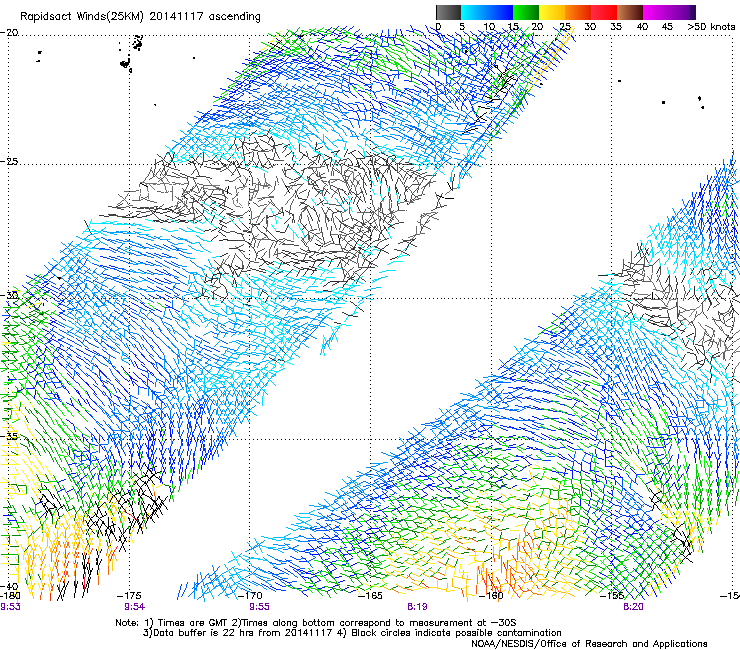
Task: Click the purple pass time '9:53'
Action: [10, 607]
